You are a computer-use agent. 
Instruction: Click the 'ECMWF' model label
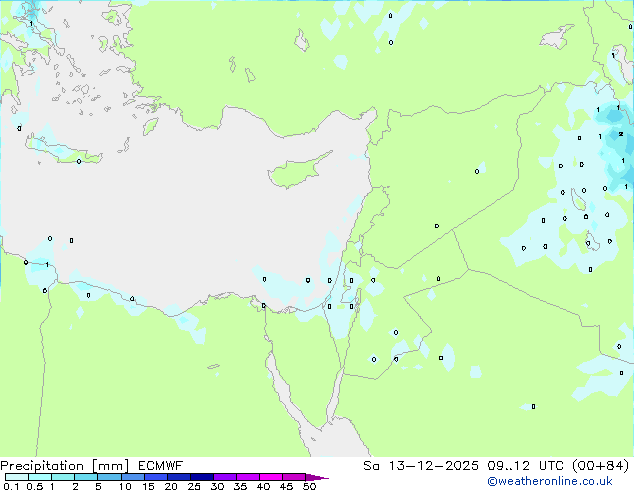161,466
